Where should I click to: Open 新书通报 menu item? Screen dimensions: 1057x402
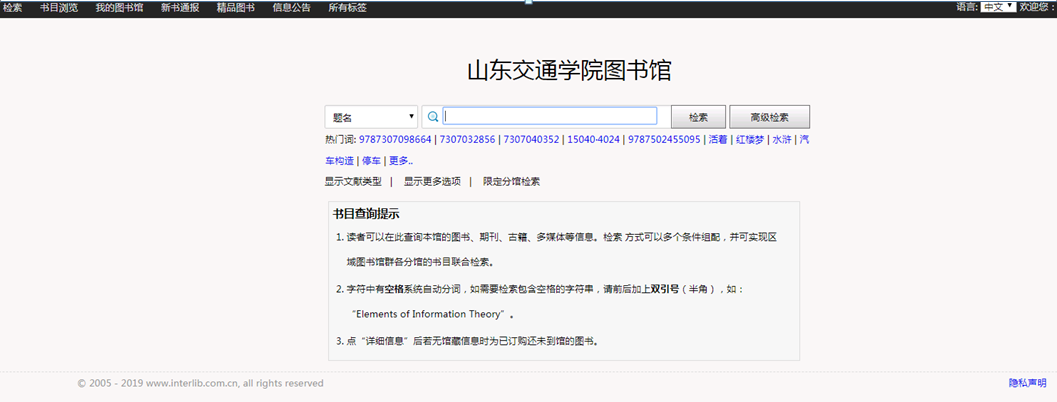180,7
